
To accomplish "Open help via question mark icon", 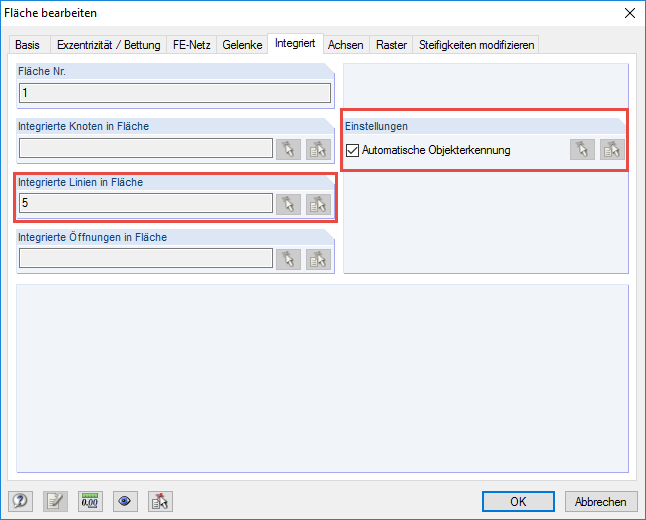I will tap(20, 501).
